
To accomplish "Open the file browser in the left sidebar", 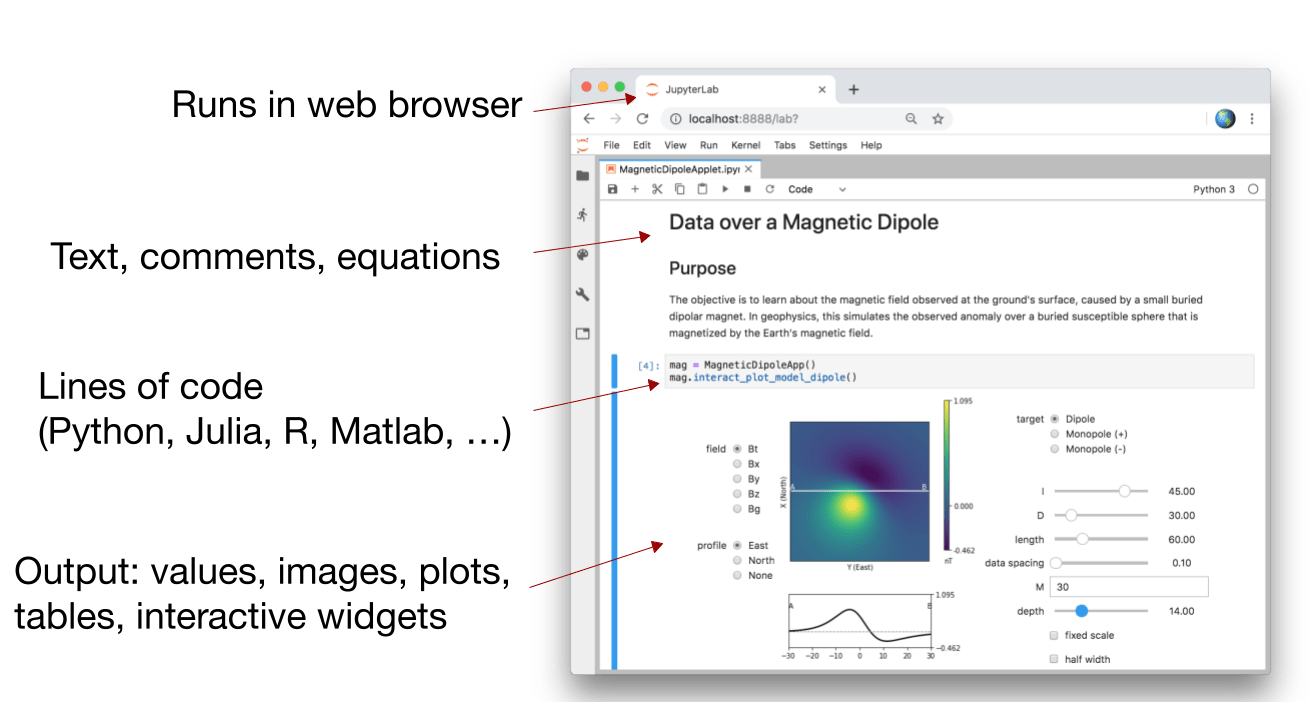I will point(582,174).
